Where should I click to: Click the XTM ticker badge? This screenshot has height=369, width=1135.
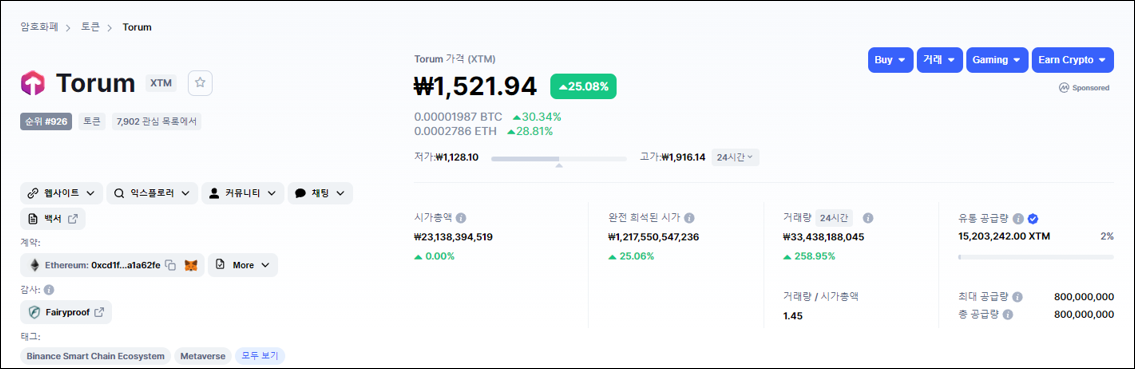click(161, 83)
